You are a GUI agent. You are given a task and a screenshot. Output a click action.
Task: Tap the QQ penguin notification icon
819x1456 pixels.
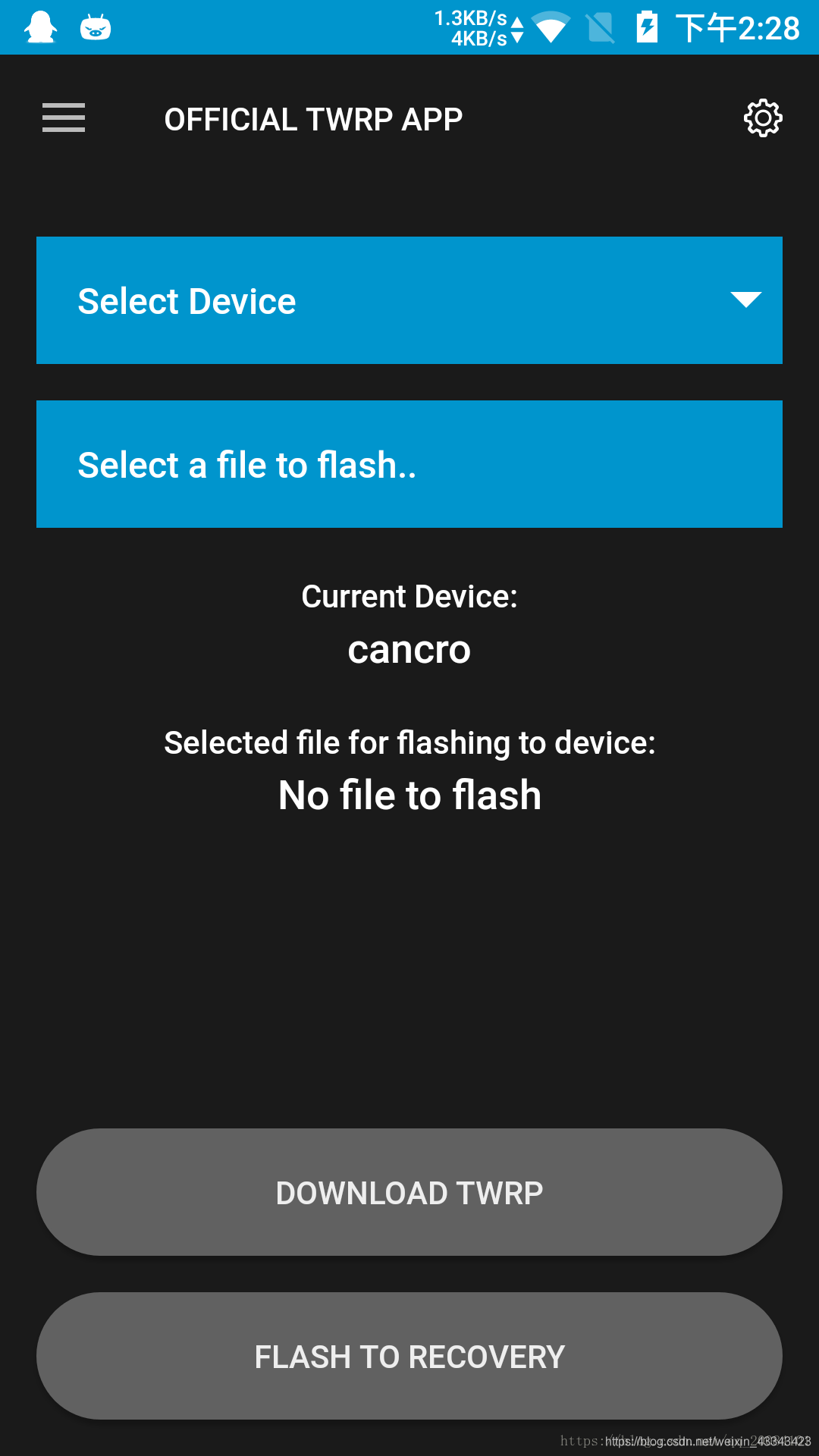pyautogui.click(x=40, y=28)
